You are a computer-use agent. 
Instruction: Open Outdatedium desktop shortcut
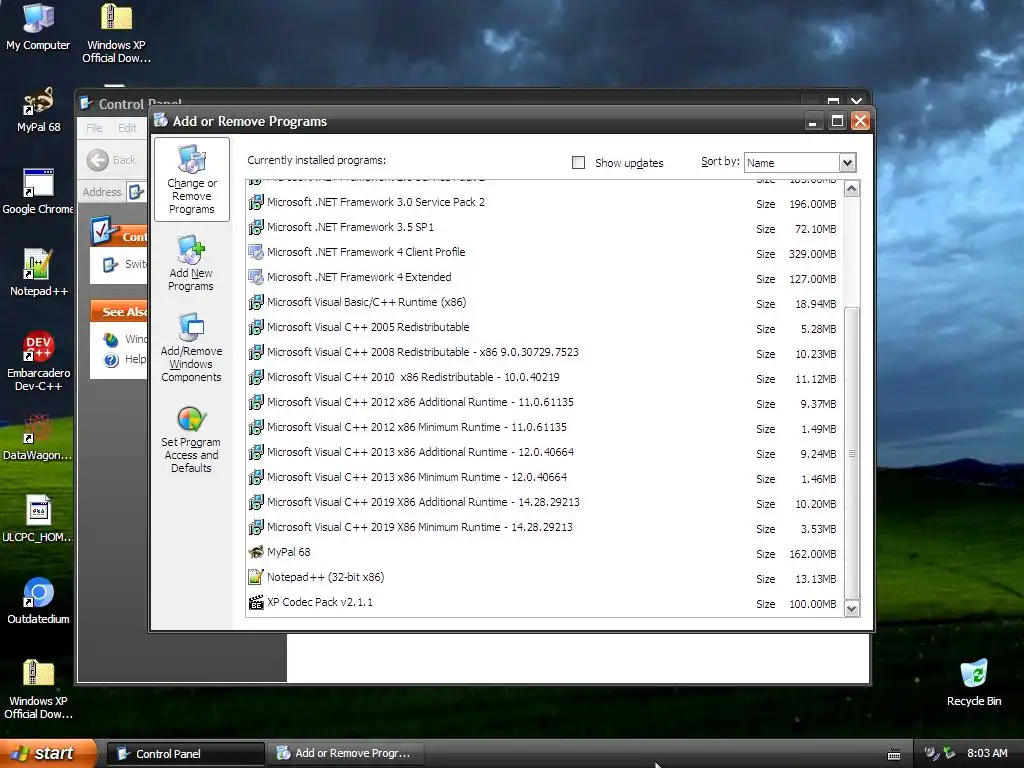pyautogui.click(x=38, y=601)
